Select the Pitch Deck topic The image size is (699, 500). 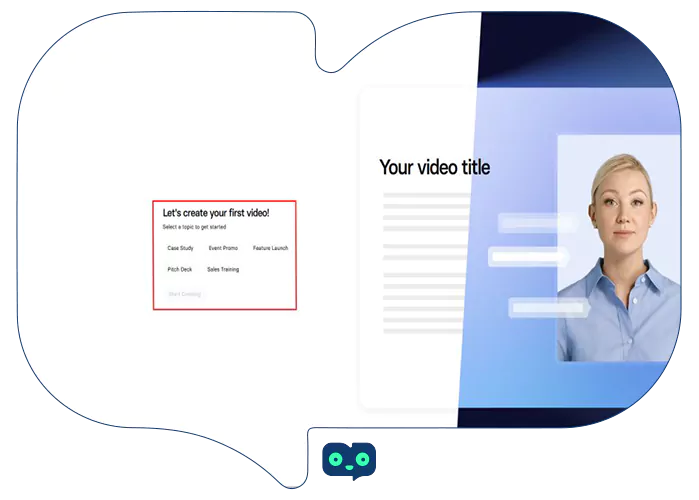coord(180,270)
